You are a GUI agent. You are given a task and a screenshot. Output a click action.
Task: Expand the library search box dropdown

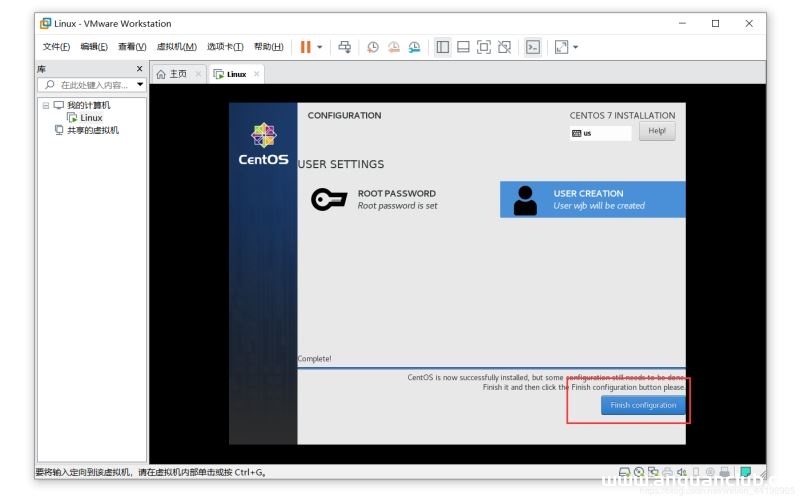point(140,85)
